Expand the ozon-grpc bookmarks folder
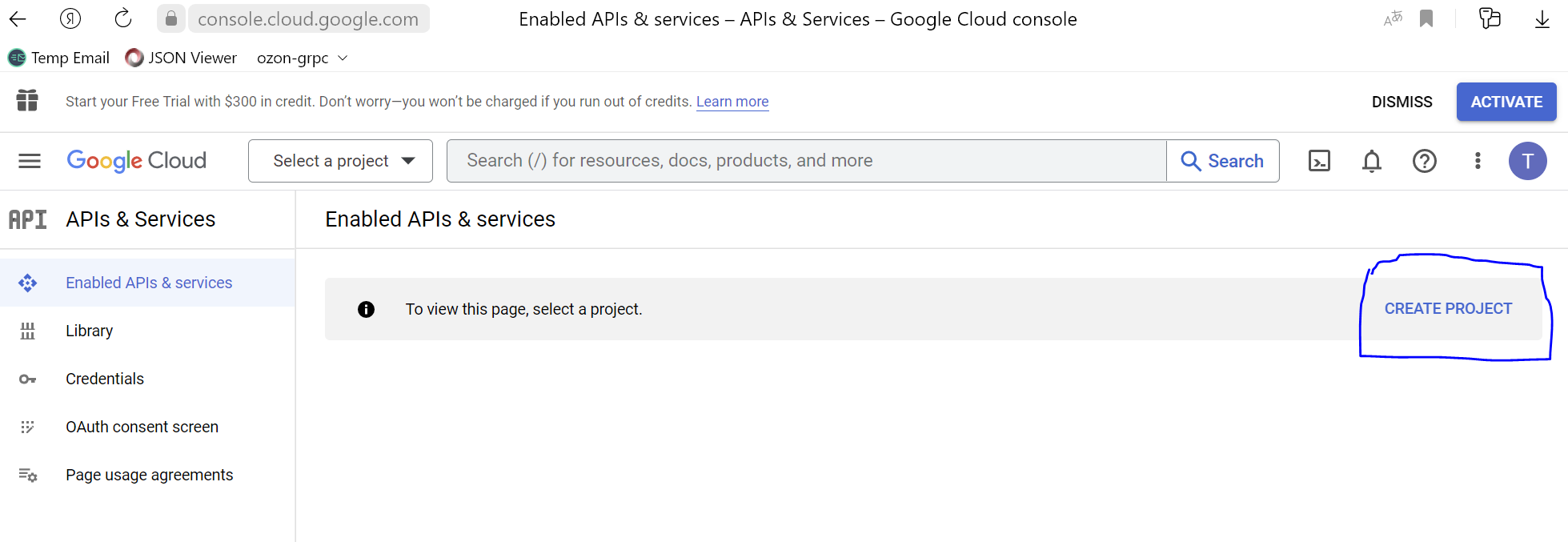 point(302,58)
